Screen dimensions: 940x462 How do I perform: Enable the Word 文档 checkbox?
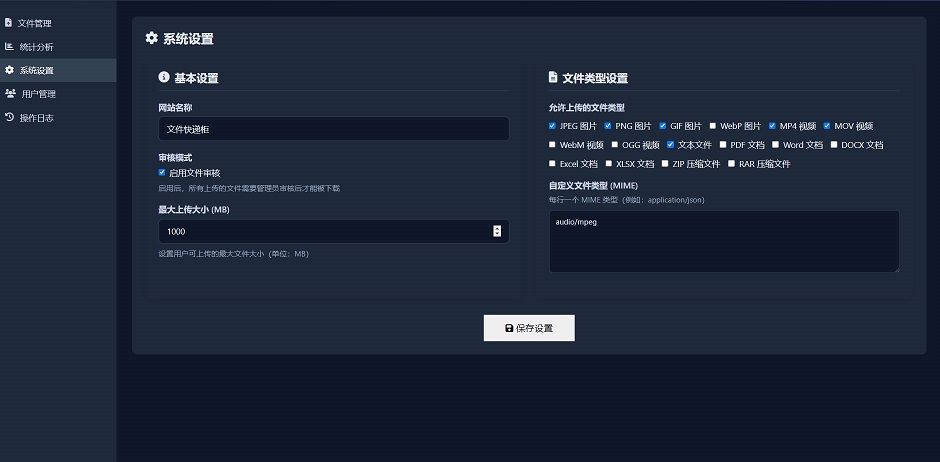point(776,144)
